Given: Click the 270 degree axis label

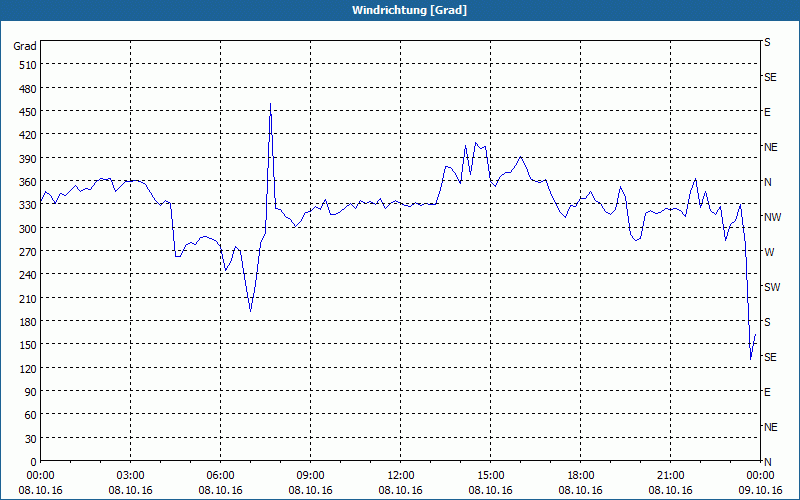Looking at the screenshot, I should (28, 252).
